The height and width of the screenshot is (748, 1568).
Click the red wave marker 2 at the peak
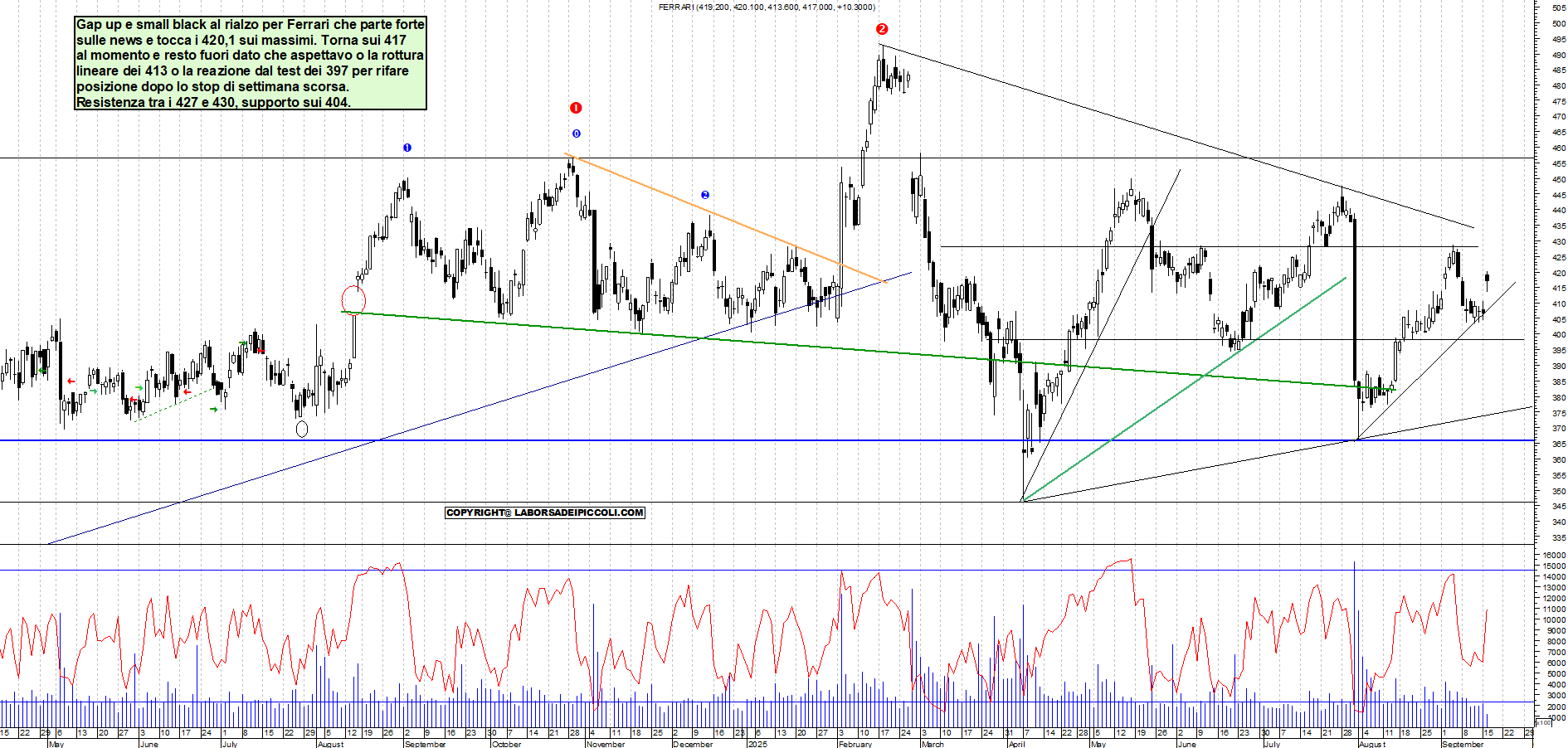[x=882, y=29]
